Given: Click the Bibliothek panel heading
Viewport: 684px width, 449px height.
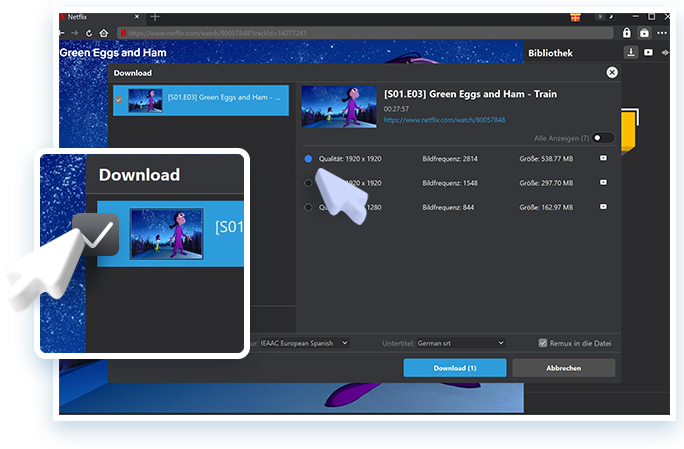Looking at the screenshot, I should (550, 53).
